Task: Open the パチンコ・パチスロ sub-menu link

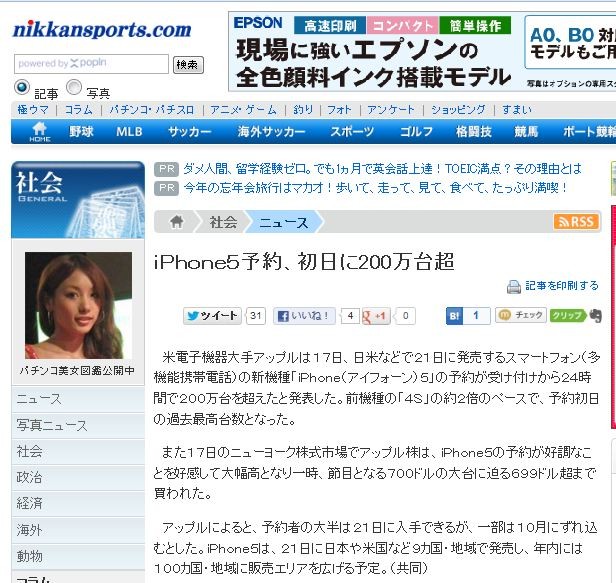Action: point(152,110)
